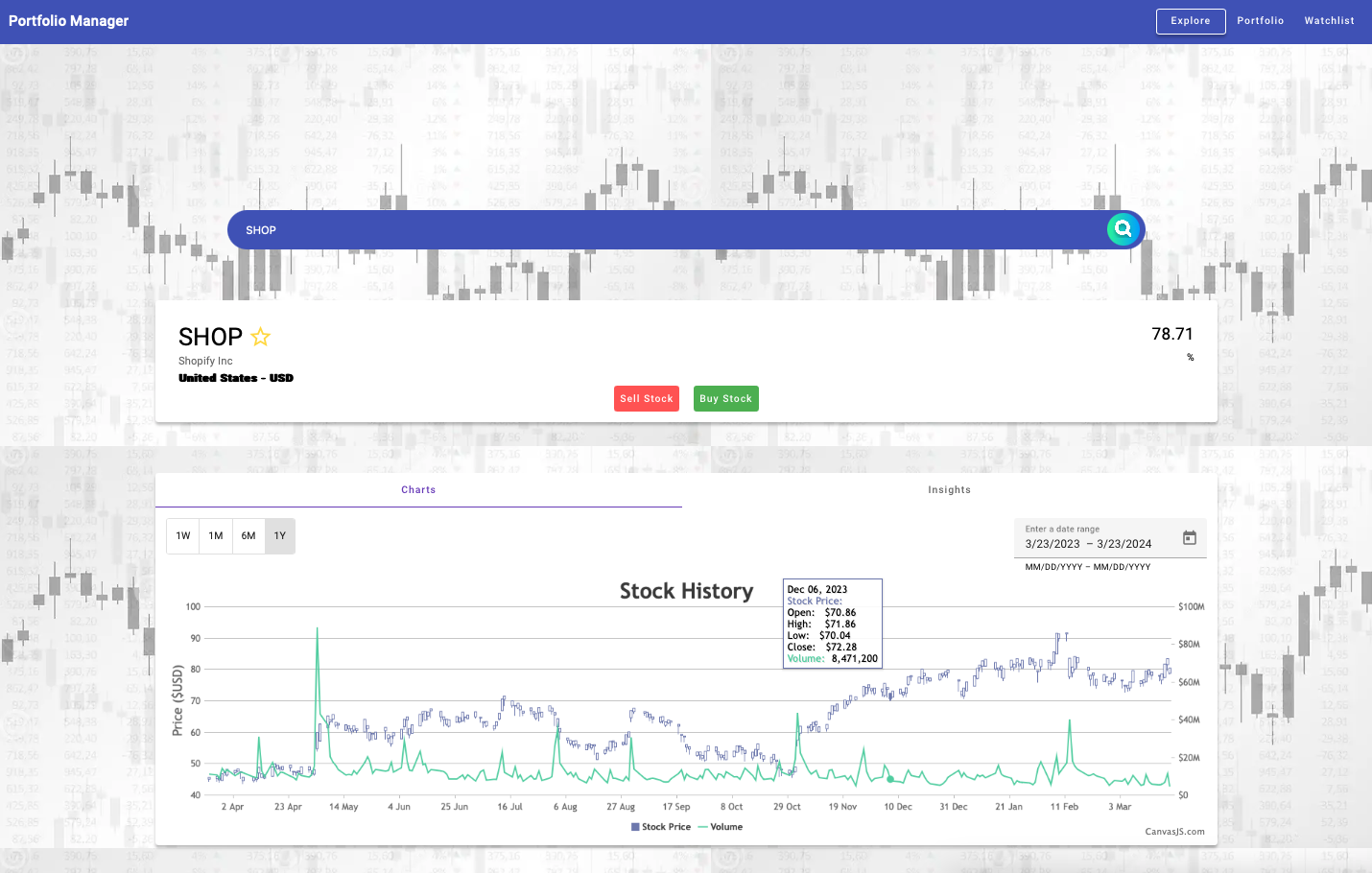Screen dimensions: 1372x873
Task: Click the MM/DD/YYYY format hint text
Action: click(1088, 567)
